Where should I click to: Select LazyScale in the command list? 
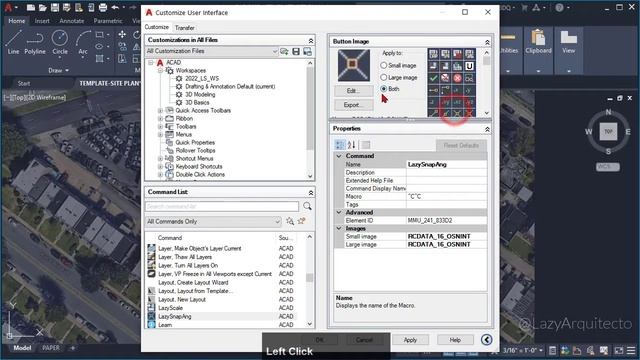click(x=171, y=308)
